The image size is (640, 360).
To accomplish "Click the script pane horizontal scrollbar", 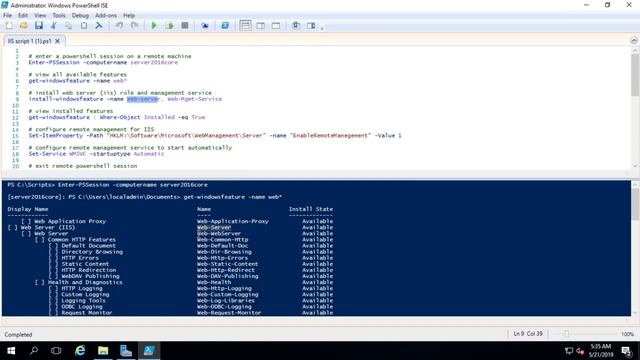I will (x=316, y=173).
